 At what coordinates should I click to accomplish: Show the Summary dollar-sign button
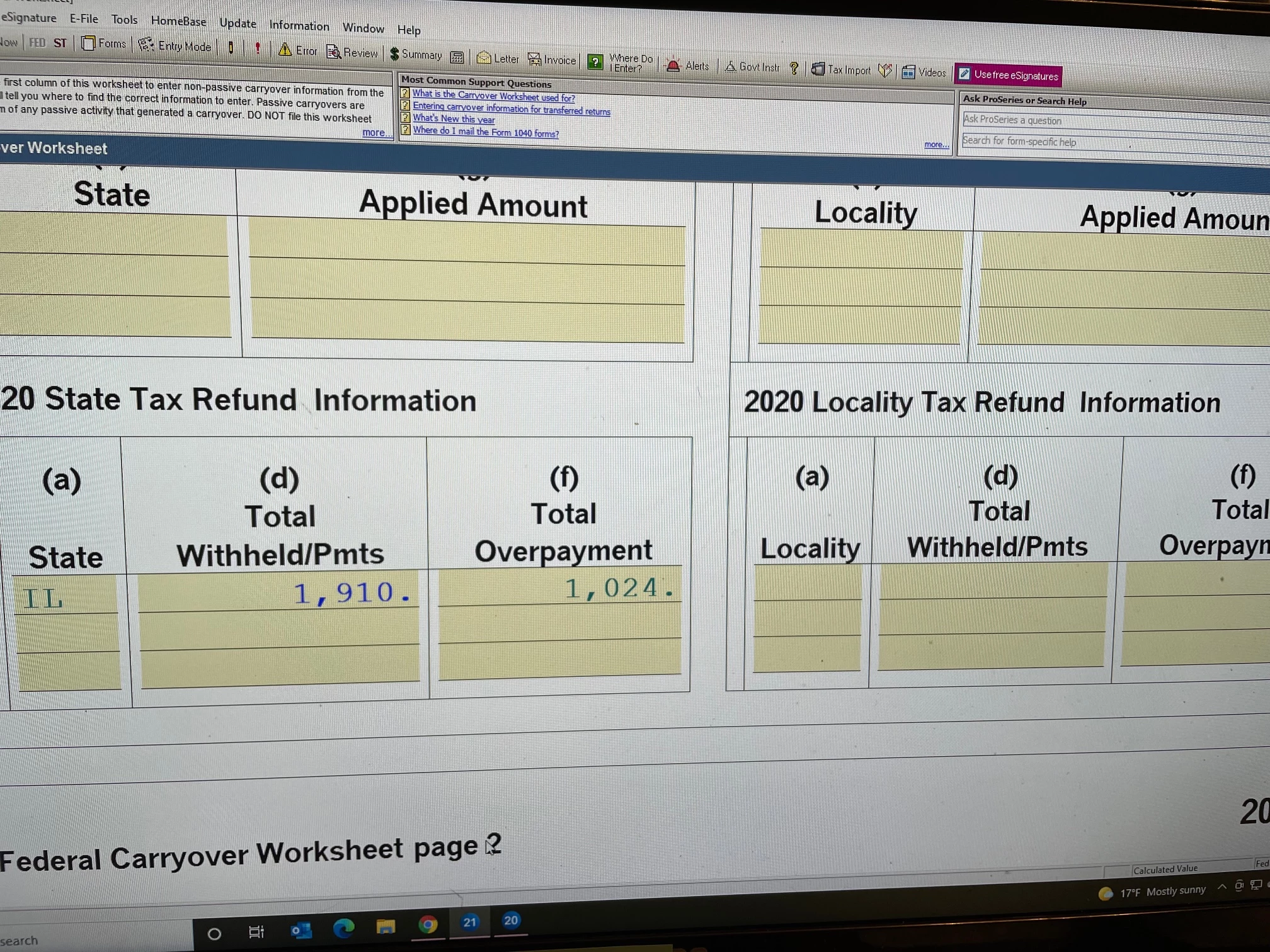[x=416, y=55]
